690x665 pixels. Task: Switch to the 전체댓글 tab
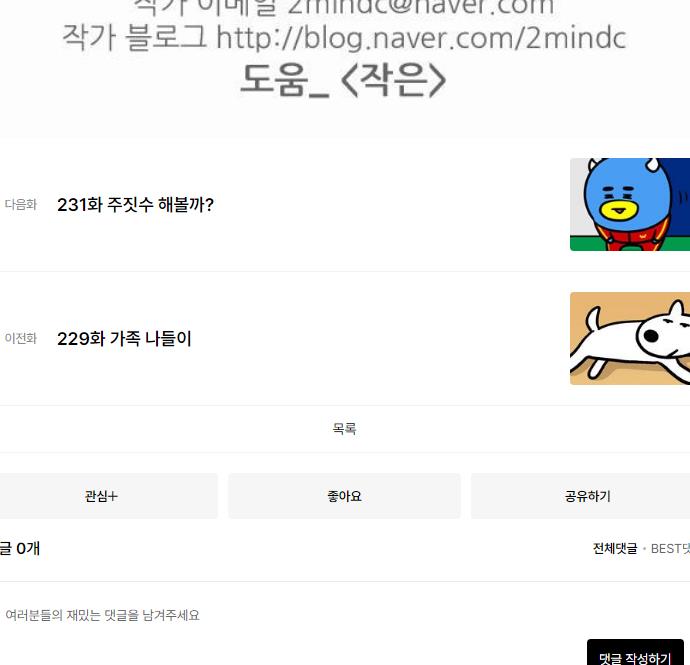tap(615, 548)
